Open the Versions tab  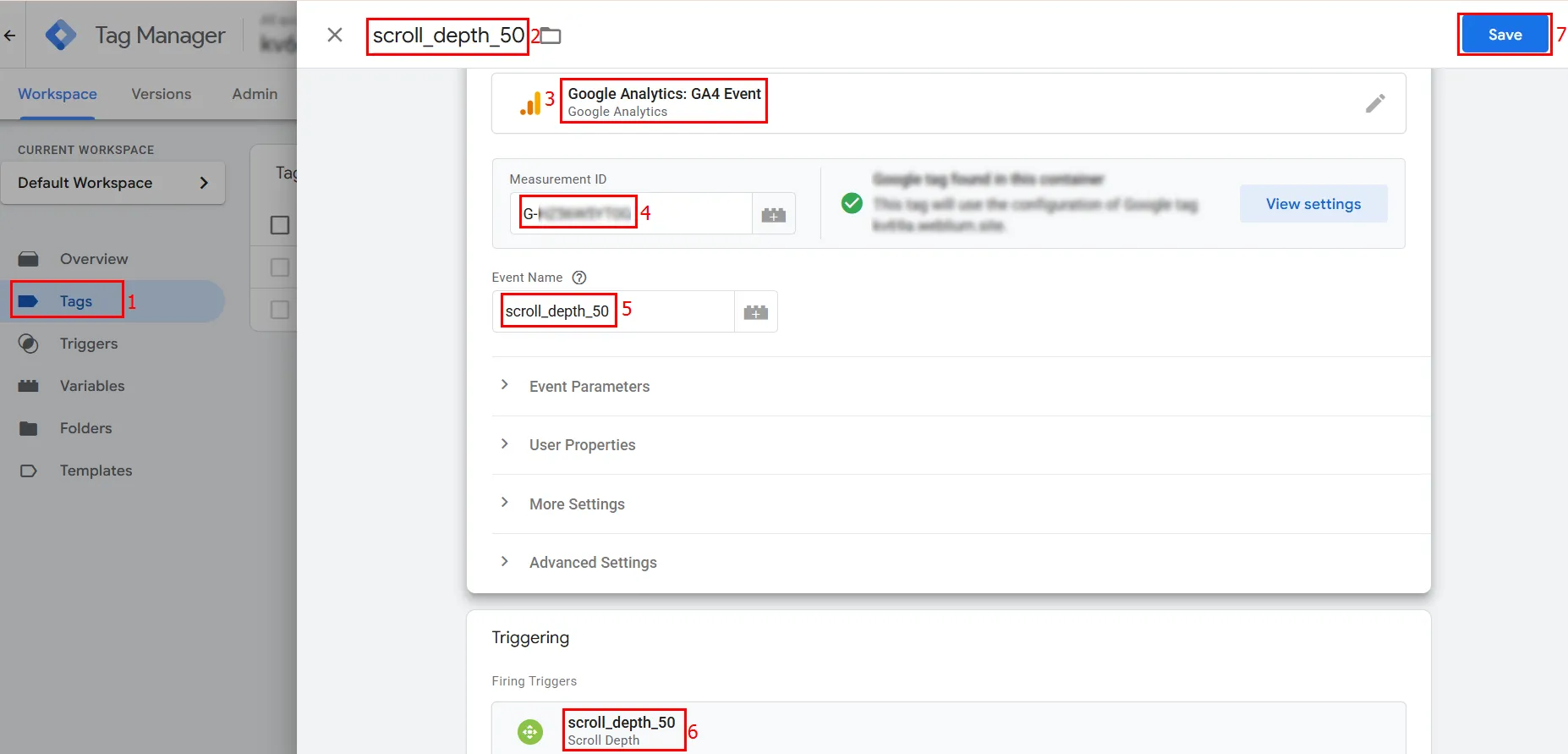(x=161, y=94)
